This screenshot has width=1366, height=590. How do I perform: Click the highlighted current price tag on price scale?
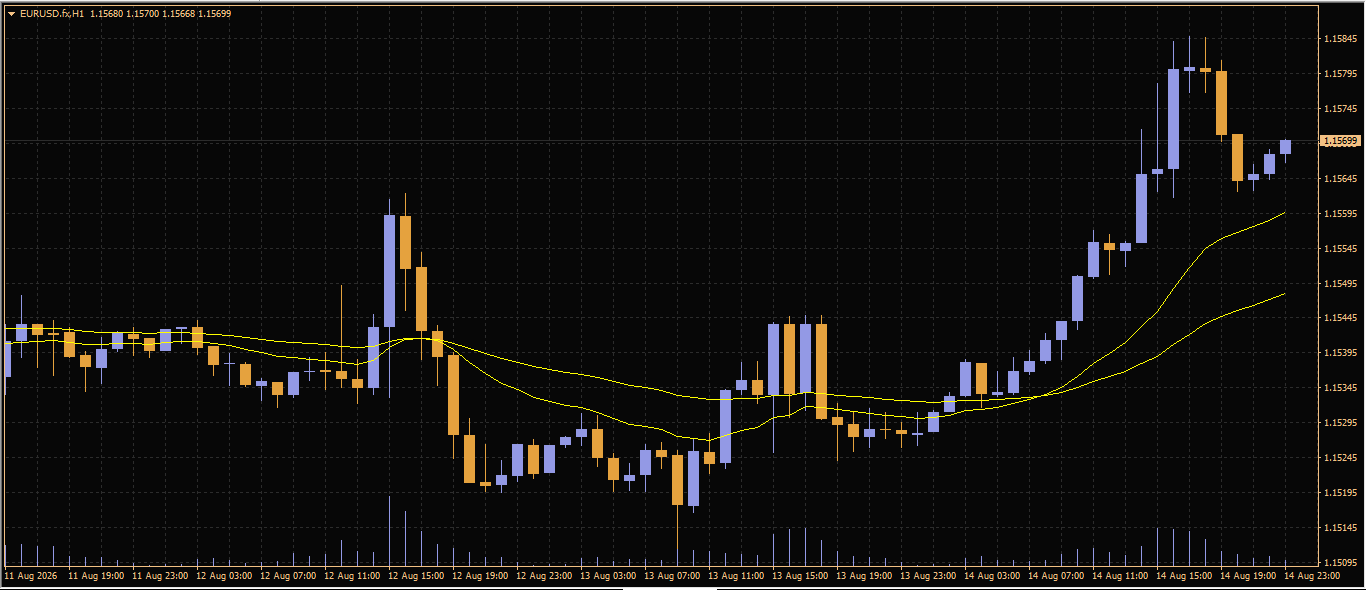[1341, 141]
